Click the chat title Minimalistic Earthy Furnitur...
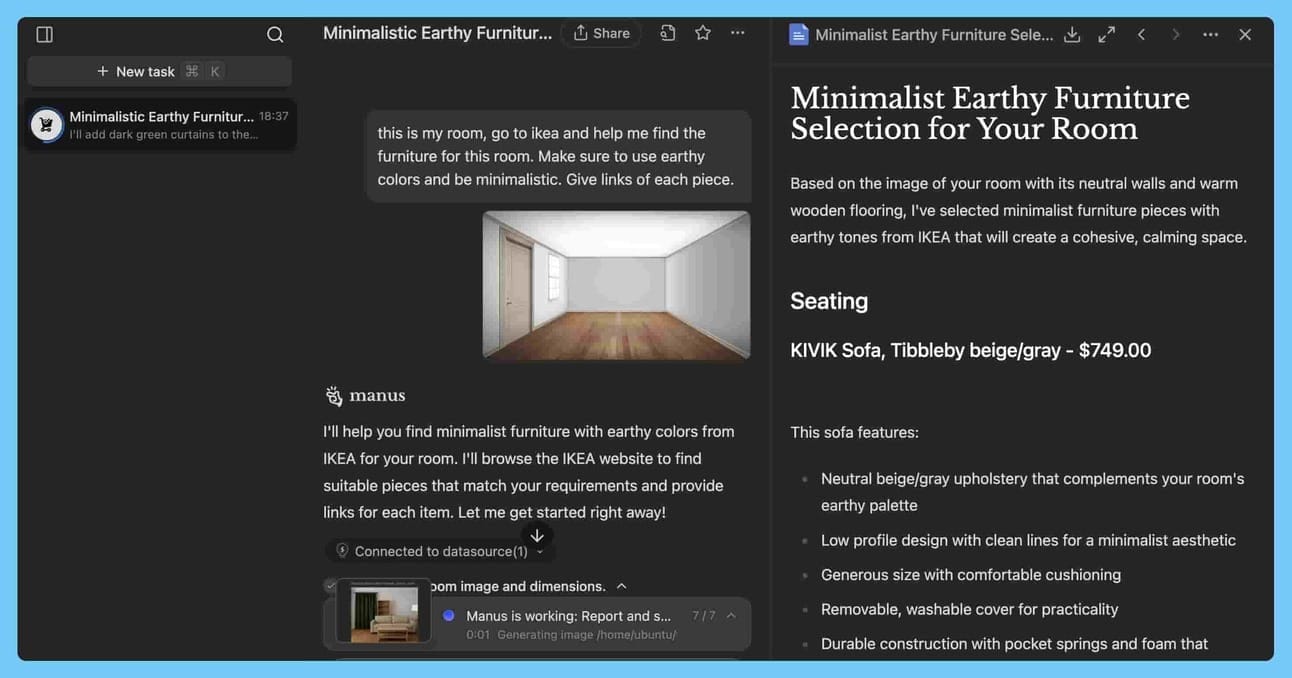This screenshot has width=1292, height=678. [437, 33]
